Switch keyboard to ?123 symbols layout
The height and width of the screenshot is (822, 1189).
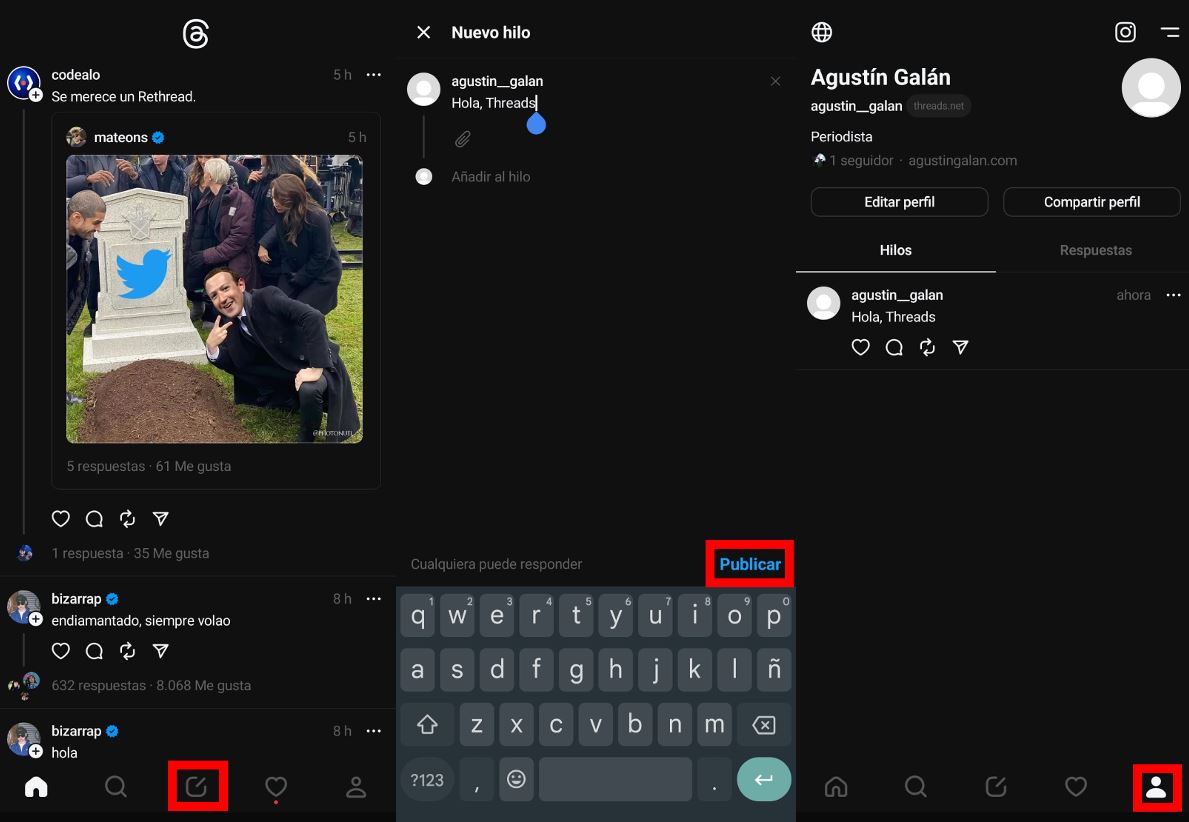coord(427,779)
